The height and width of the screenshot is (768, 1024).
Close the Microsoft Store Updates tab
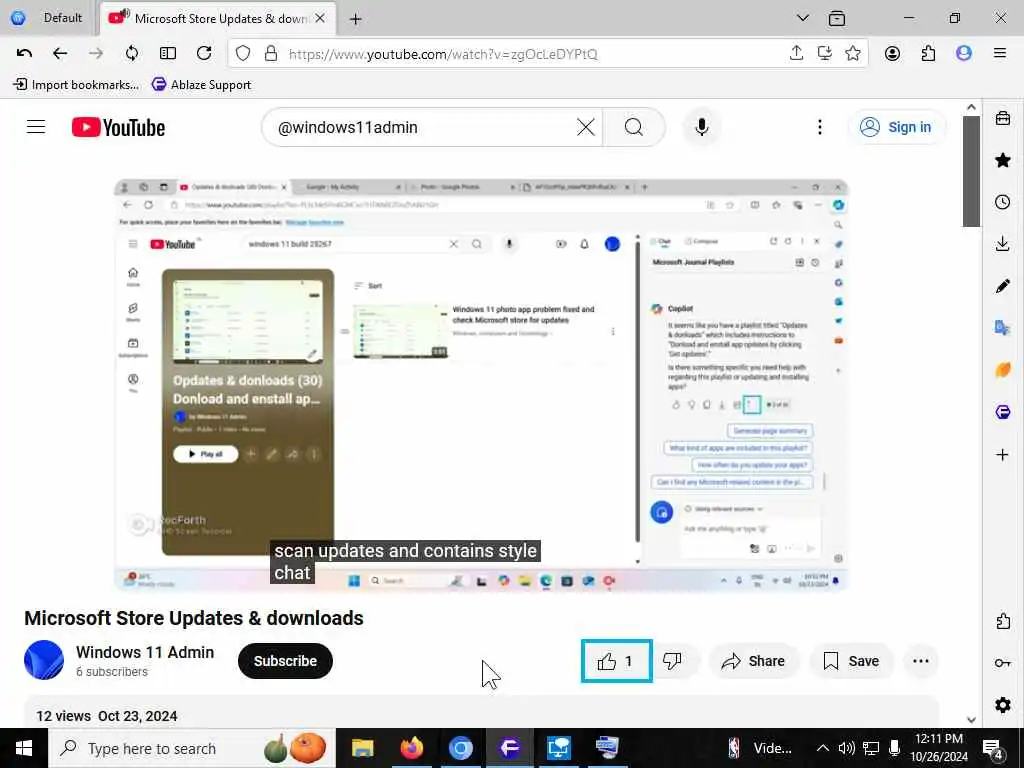pos(320,18)
